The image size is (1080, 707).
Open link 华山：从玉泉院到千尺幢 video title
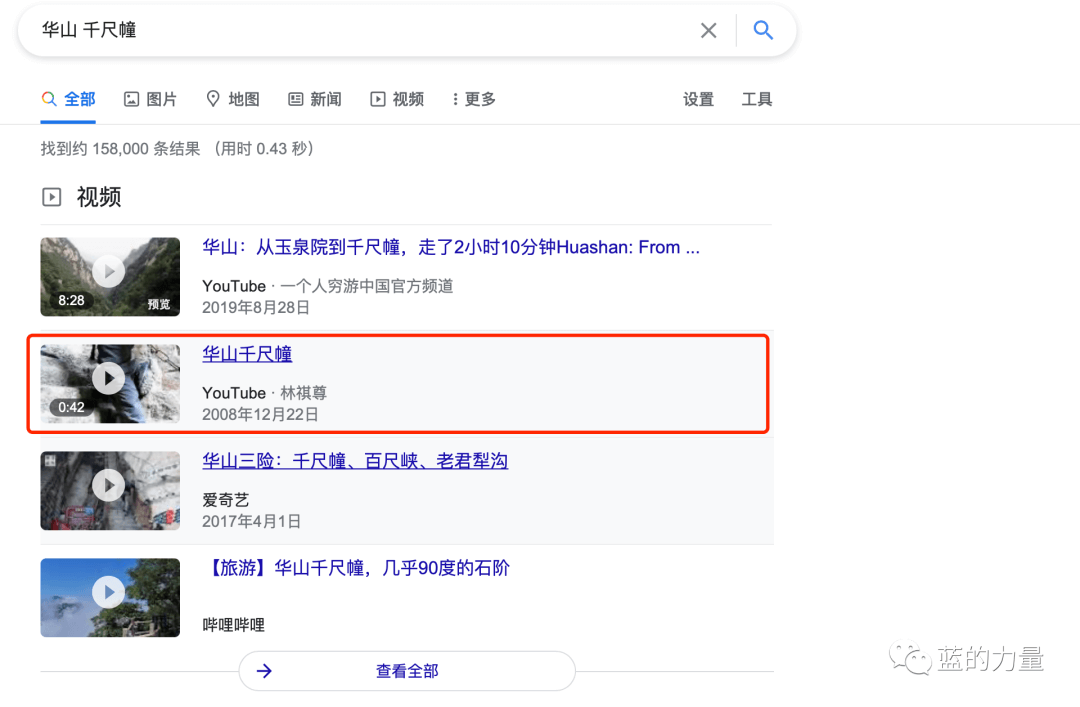click(450, 248)
